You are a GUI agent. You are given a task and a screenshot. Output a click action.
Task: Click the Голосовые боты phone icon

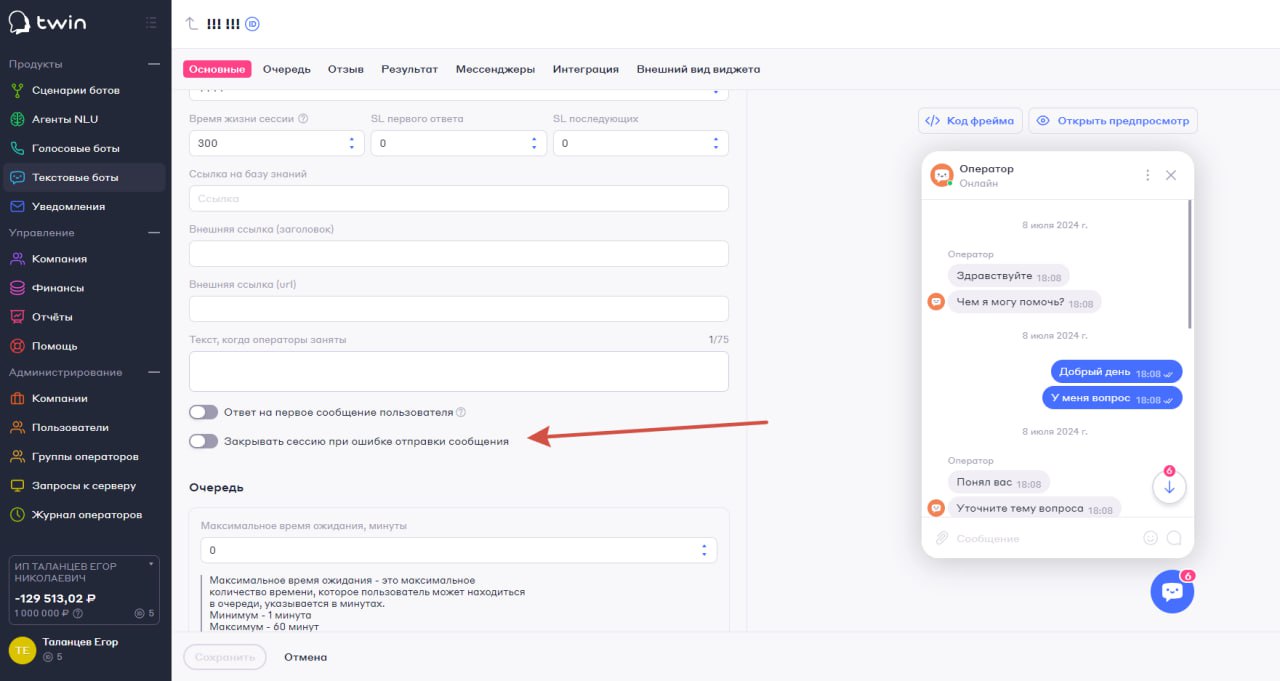(17, 148)
